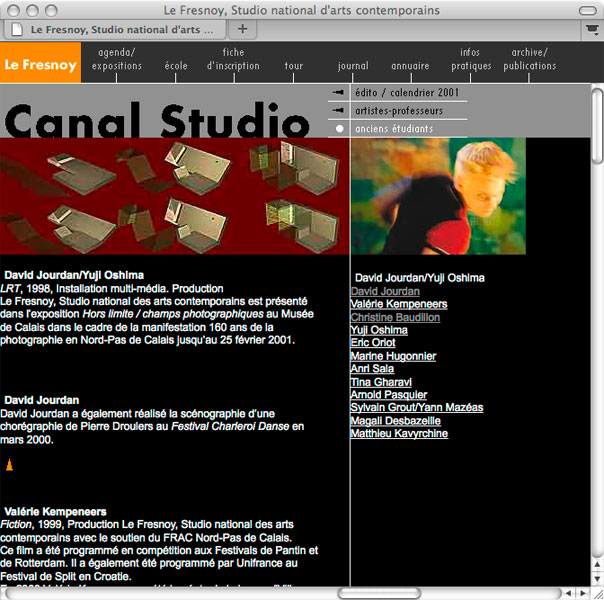Viewport: 604px width, 600px height.
Task: Click the orange Le Fresnoy logo
Action: 40,64
